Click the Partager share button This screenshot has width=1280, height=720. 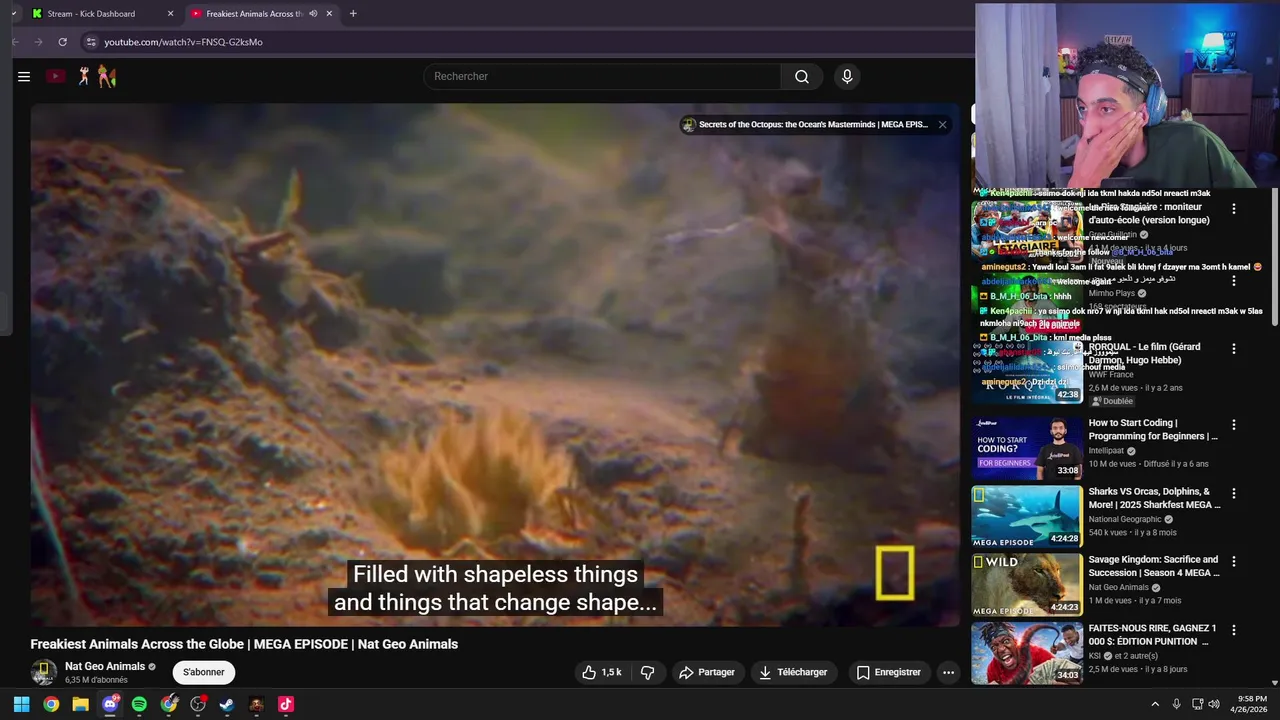tap(707, 672)
